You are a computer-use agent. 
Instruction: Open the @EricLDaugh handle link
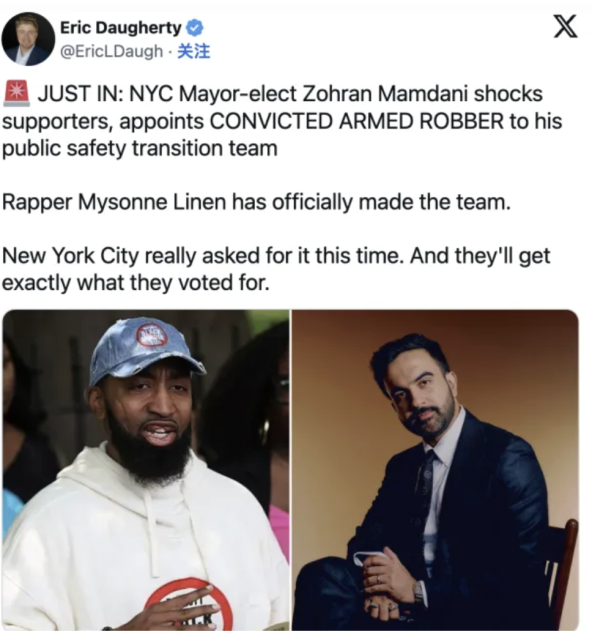tap(111, 51)
